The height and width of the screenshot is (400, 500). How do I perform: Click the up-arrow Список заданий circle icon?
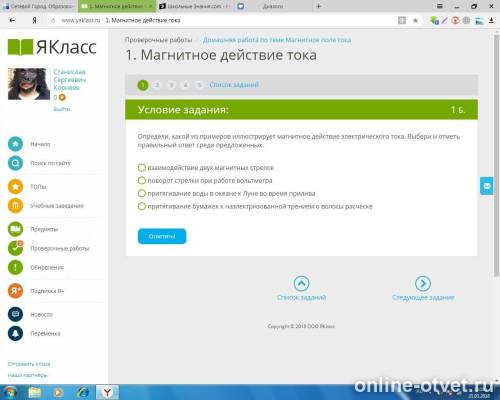click(301, 284)
